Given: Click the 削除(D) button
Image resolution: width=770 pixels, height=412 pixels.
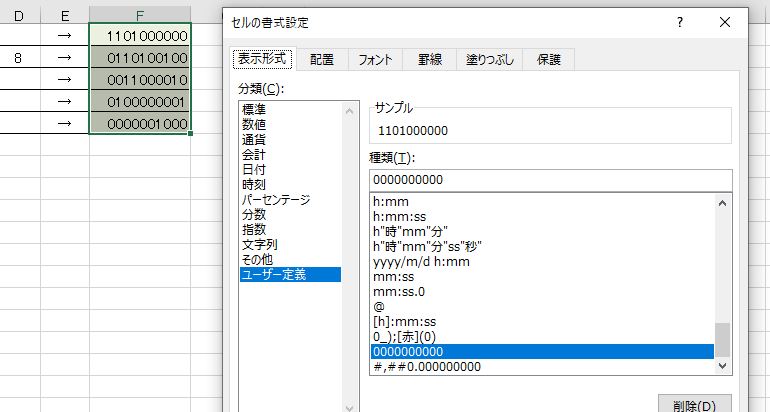Looking at the screenshot, I should pos(694,405).
